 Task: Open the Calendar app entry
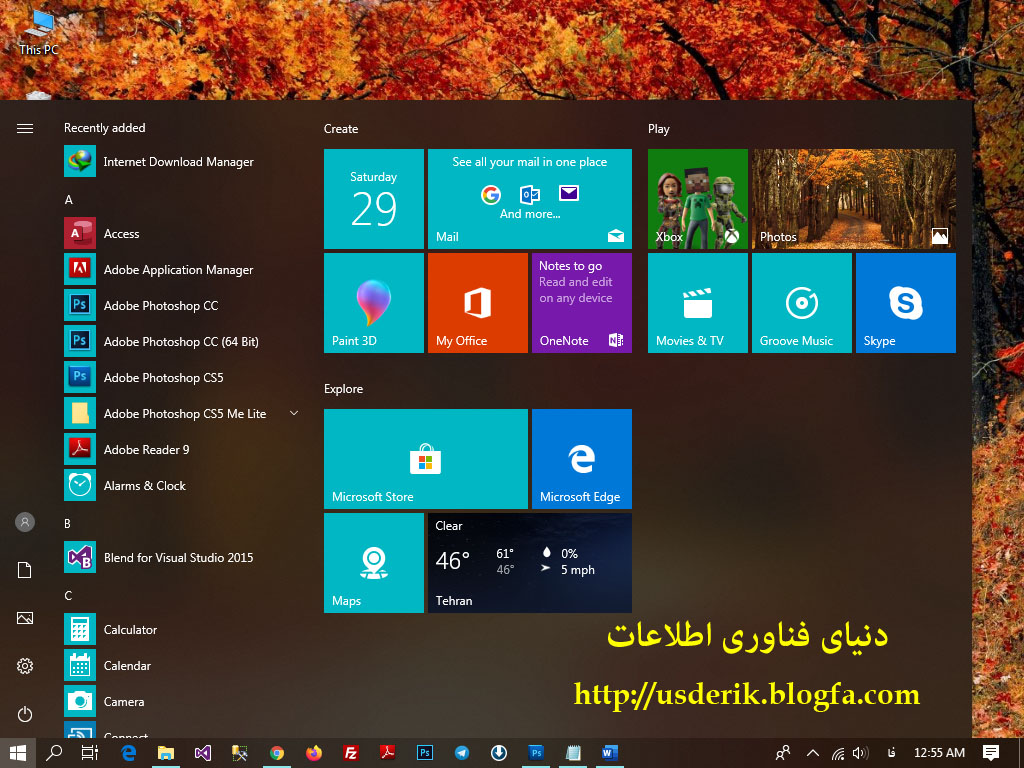pyautogui.click(x=182, y=665)
